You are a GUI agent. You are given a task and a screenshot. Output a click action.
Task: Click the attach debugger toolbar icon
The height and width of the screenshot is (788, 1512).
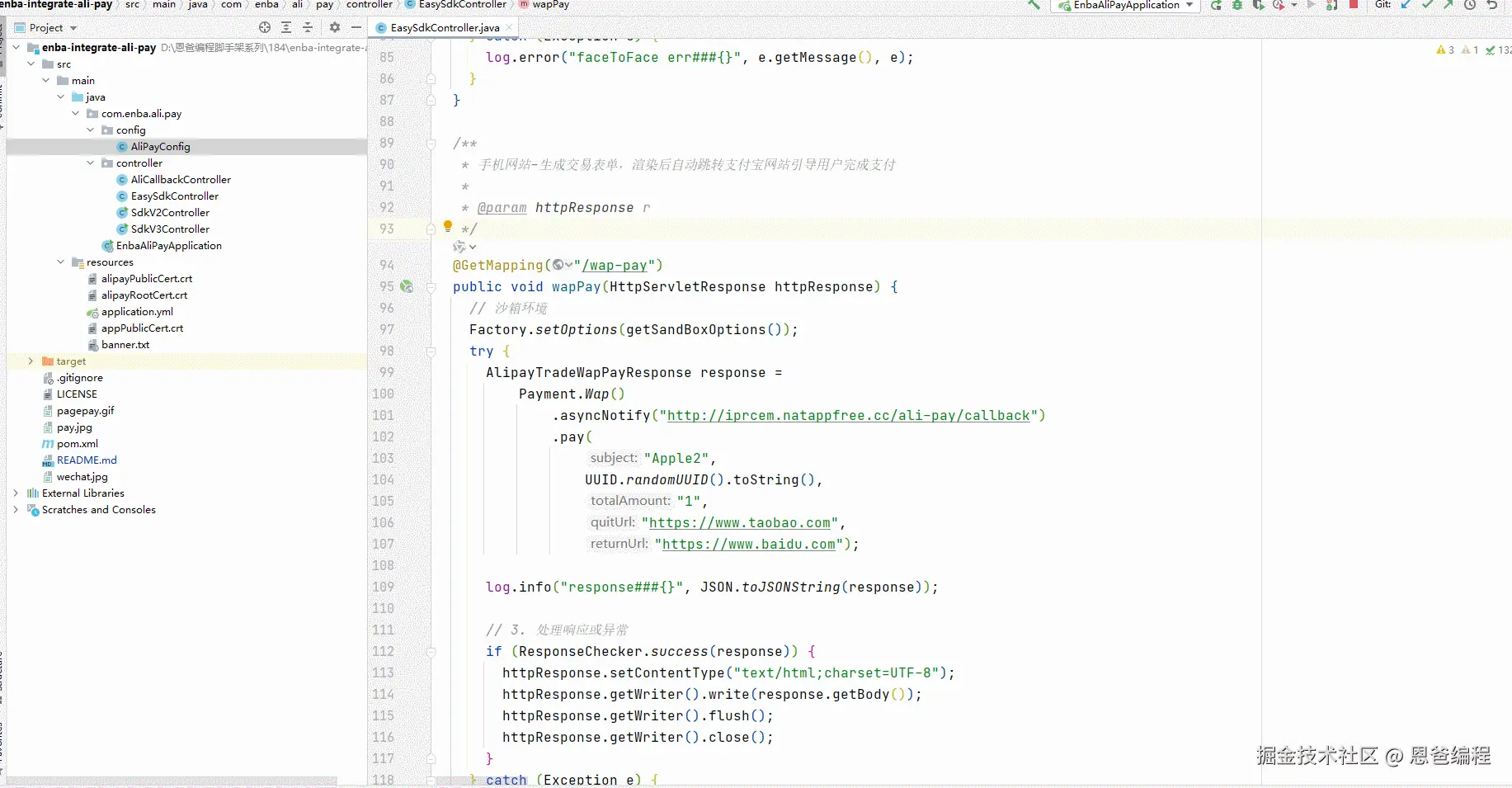(1331, 5)
